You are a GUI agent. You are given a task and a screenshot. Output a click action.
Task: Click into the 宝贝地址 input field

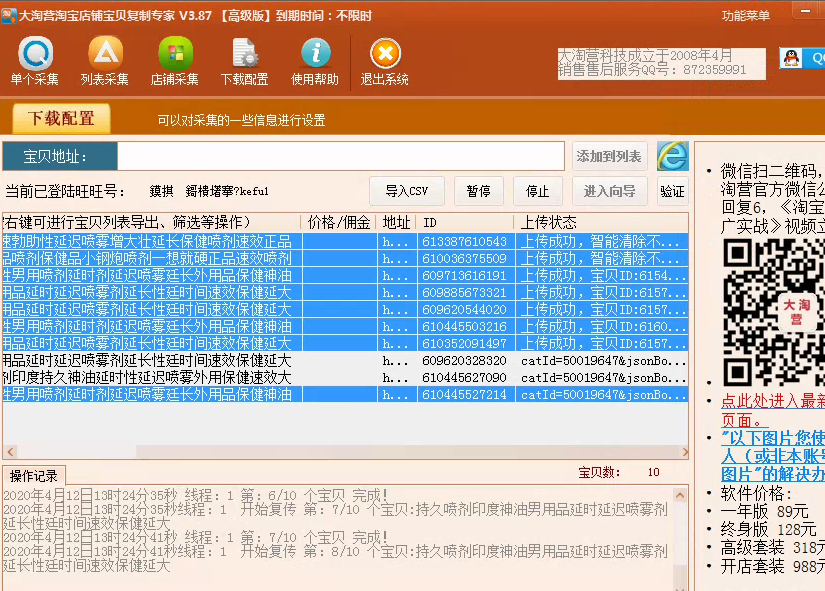point(341,156)
